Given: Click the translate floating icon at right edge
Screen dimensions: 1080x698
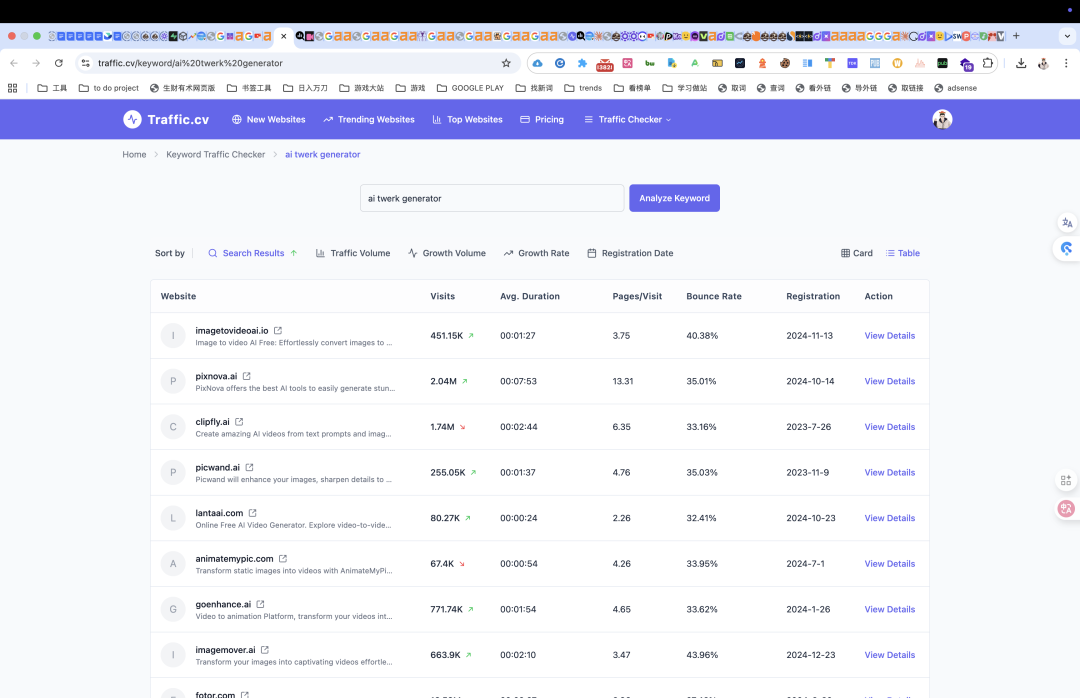Looking at the screenshot, I should [x=1067, y=223].
